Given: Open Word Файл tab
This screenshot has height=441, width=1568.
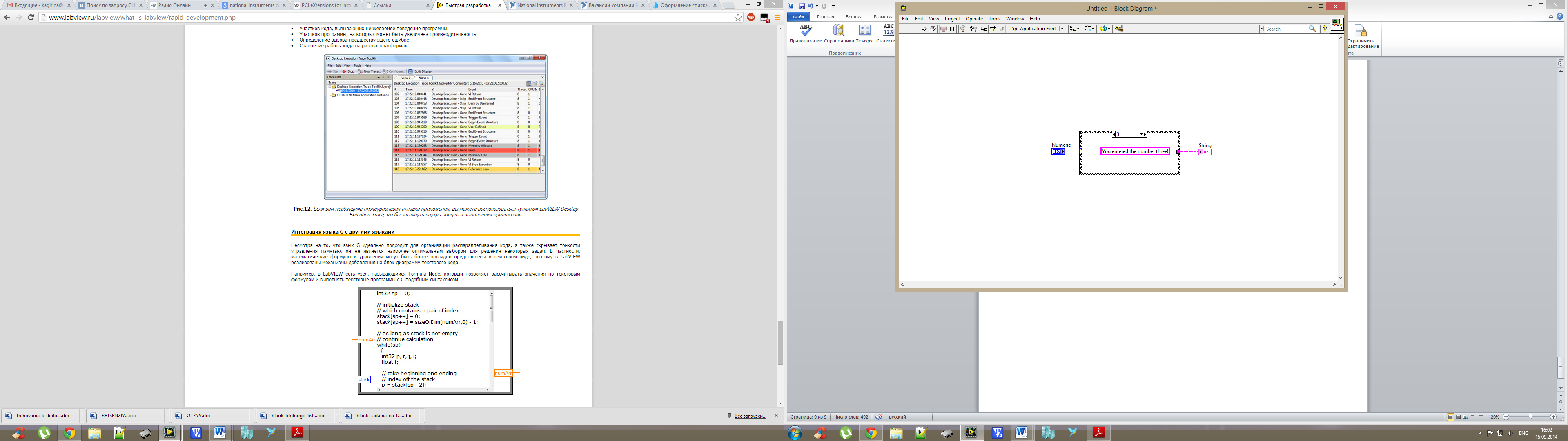Looking at the screenshot, I should point(798,17).
